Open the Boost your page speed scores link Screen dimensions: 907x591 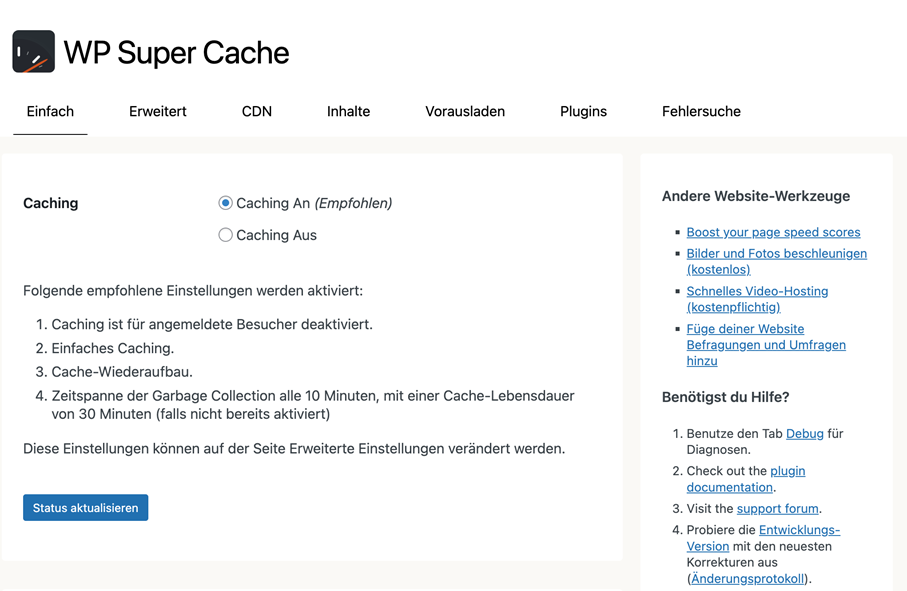pos(773,232)
